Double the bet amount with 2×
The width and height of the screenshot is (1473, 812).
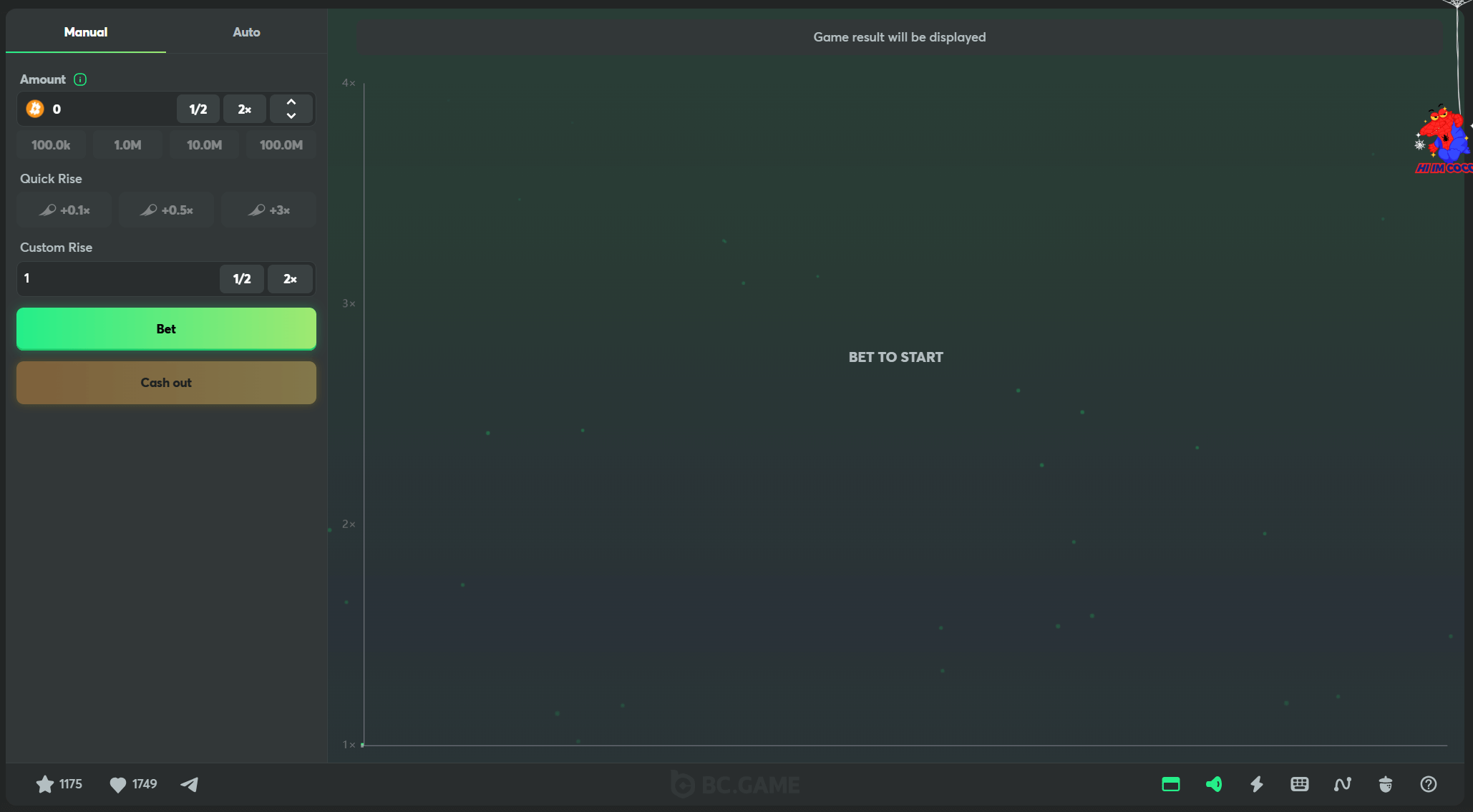(x=245, y=109)
